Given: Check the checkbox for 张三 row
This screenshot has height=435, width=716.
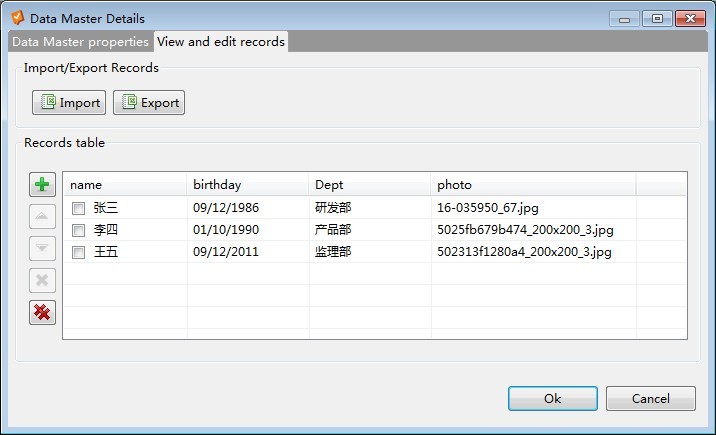Looking at the screenshot, I should tap(79, 209).
